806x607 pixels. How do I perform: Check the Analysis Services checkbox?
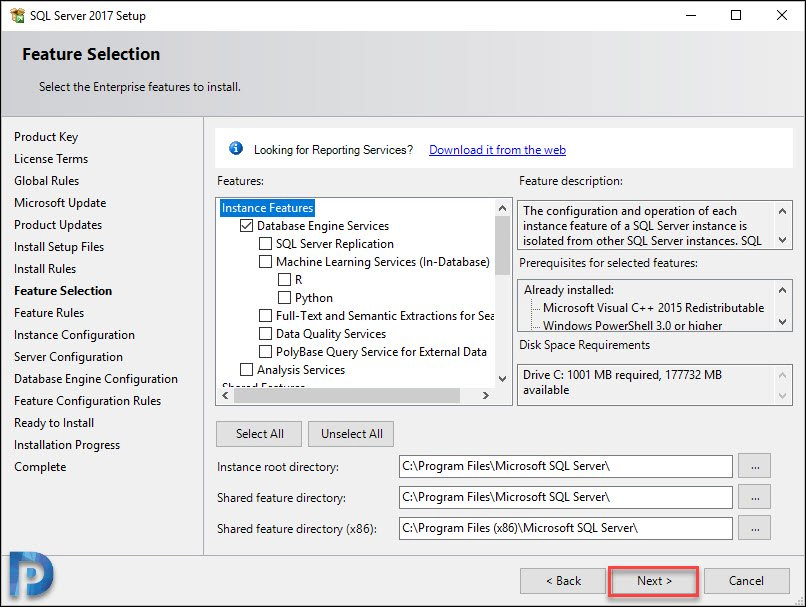pyautogui.click(x=247, y=370)
